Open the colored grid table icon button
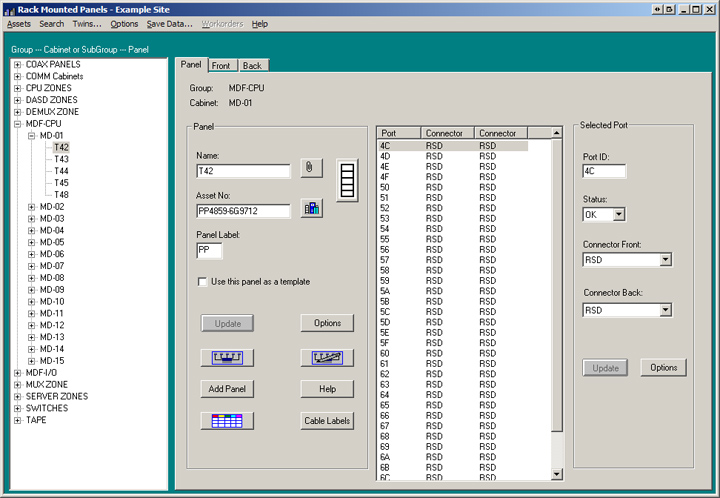Viewport: 720px width, 498px height. [x=227, y=420]
